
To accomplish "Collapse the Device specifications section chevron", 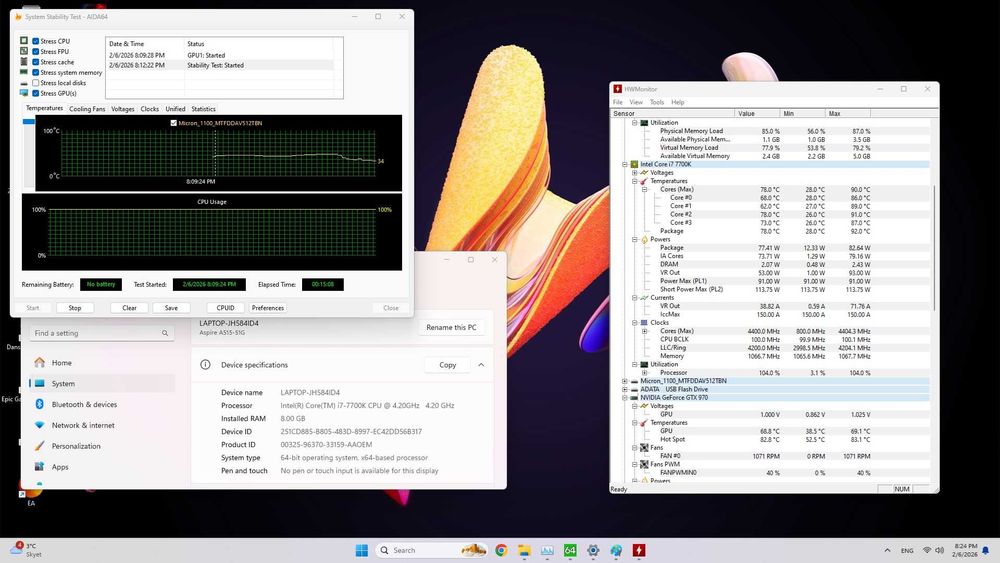I will pyautogui.click(x=482, y=365).
